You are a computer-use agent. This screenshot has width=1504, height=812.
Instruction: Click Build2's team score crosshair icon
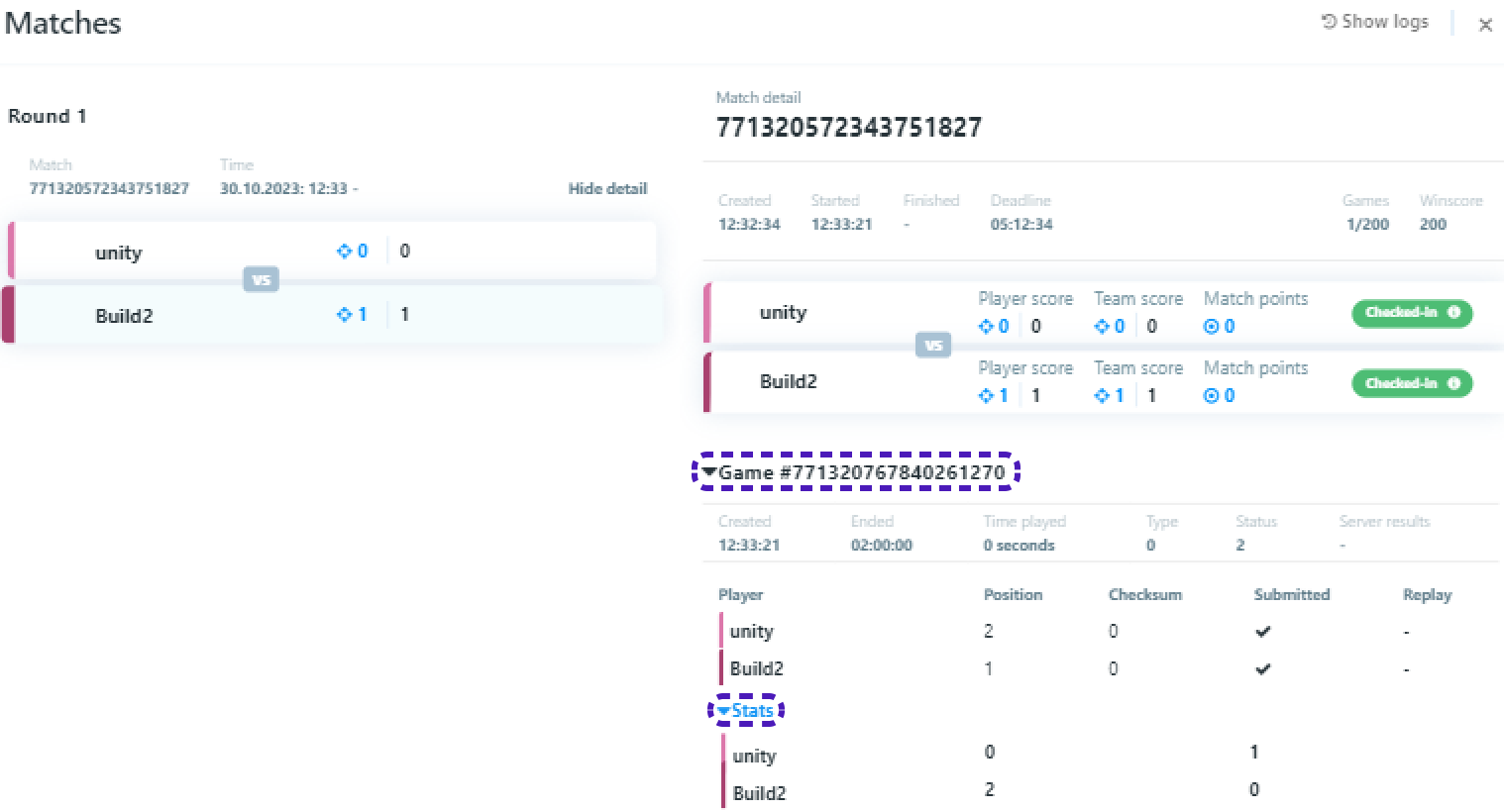tap(1102, 396)
